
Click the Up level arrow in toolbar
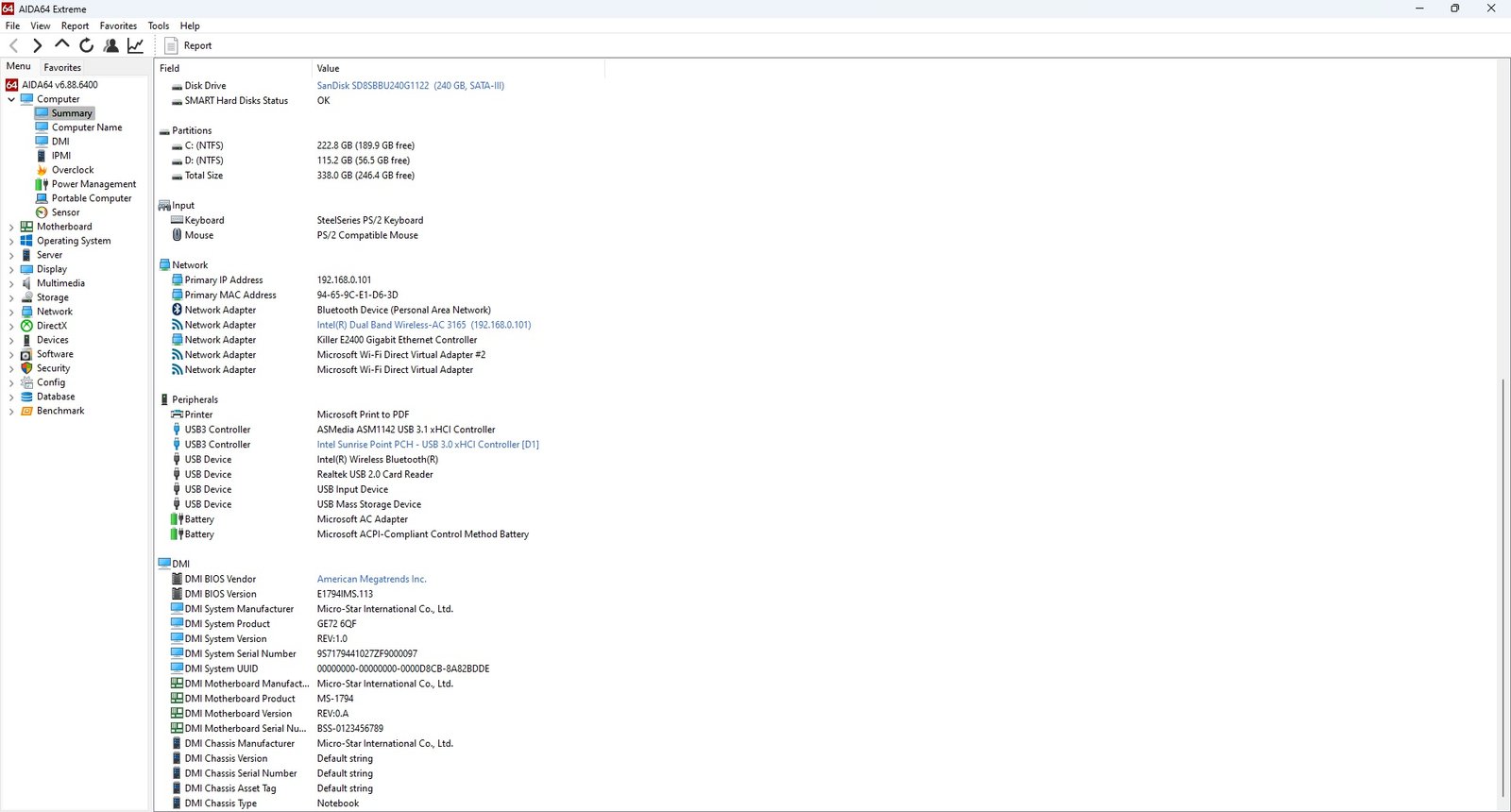coord(61,44)
